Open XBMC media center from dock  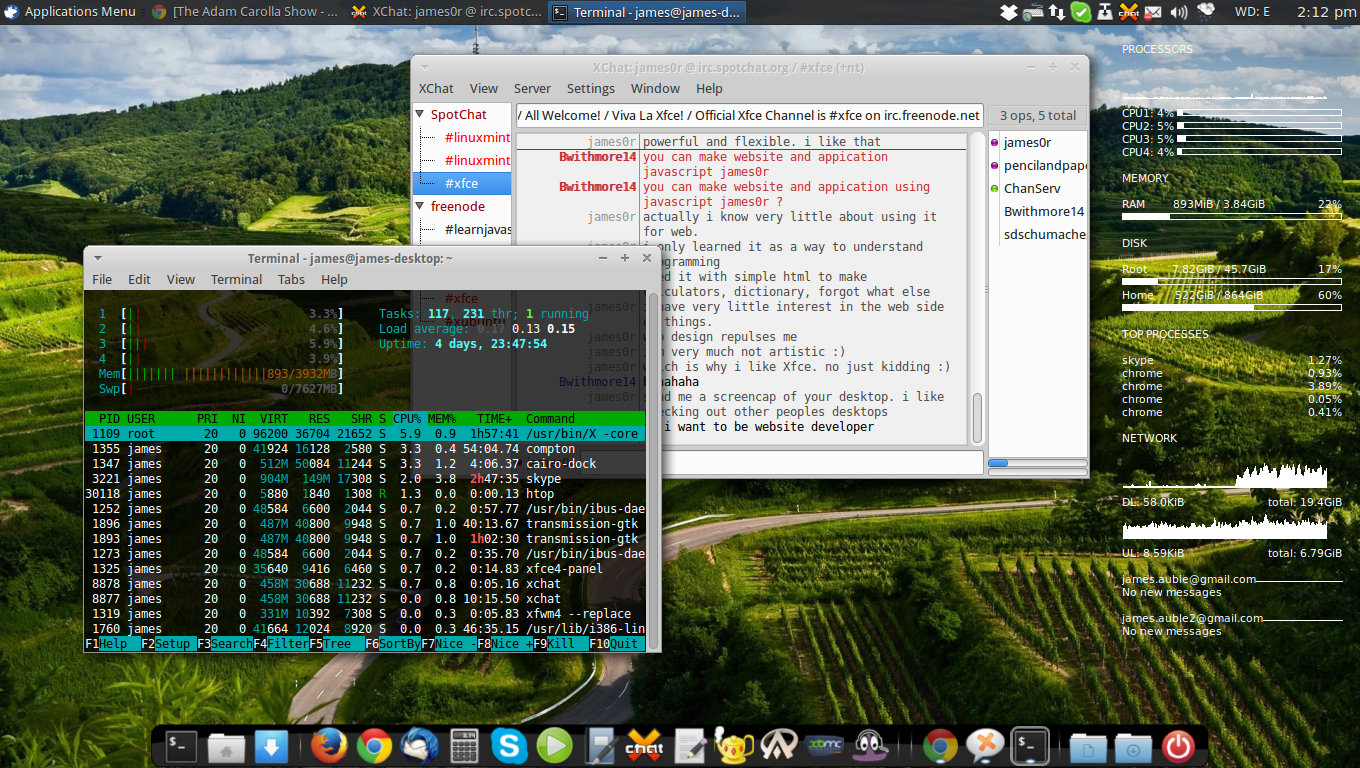(x=825, y=746)
